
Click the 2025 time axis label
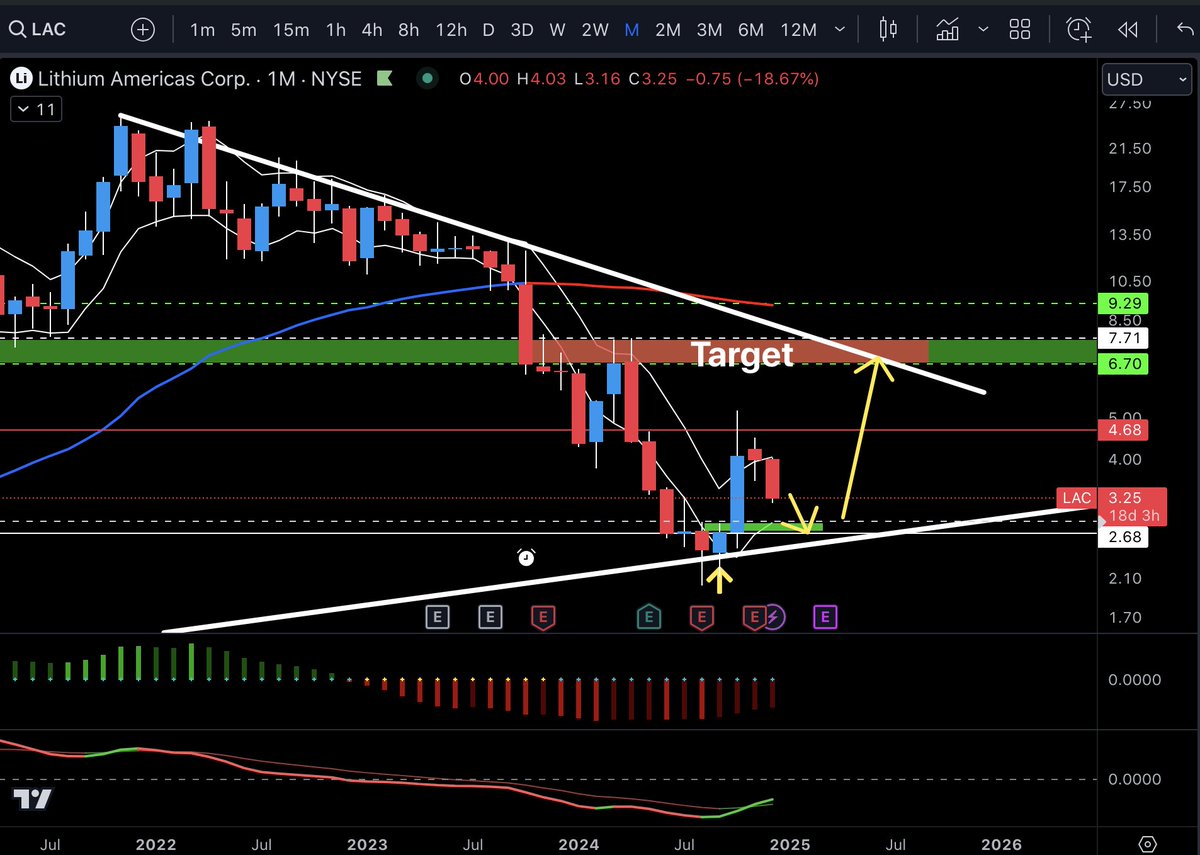(792, 843)
